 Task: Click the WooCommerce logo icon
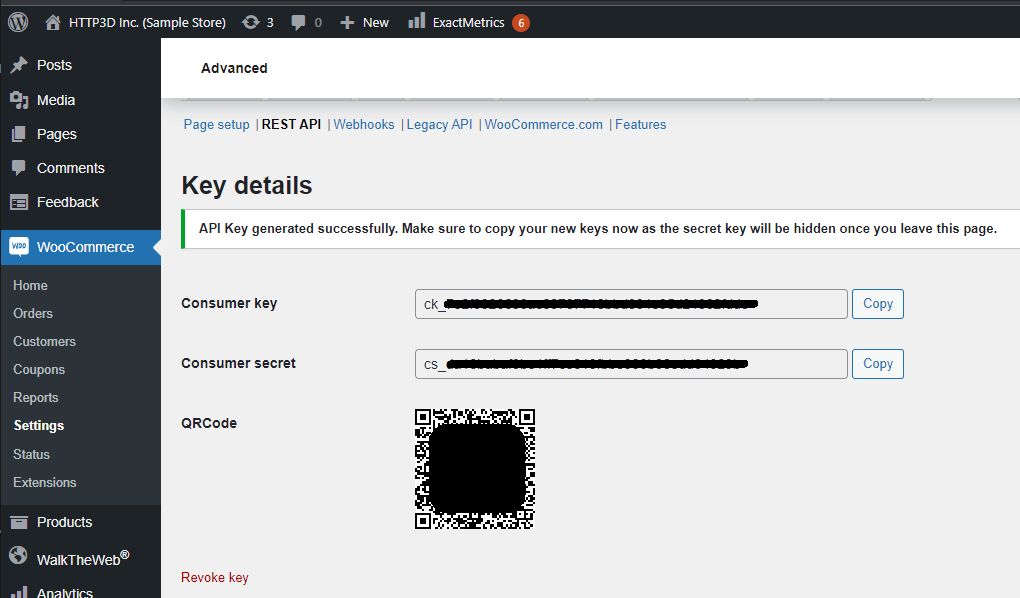tap(19, 246)
